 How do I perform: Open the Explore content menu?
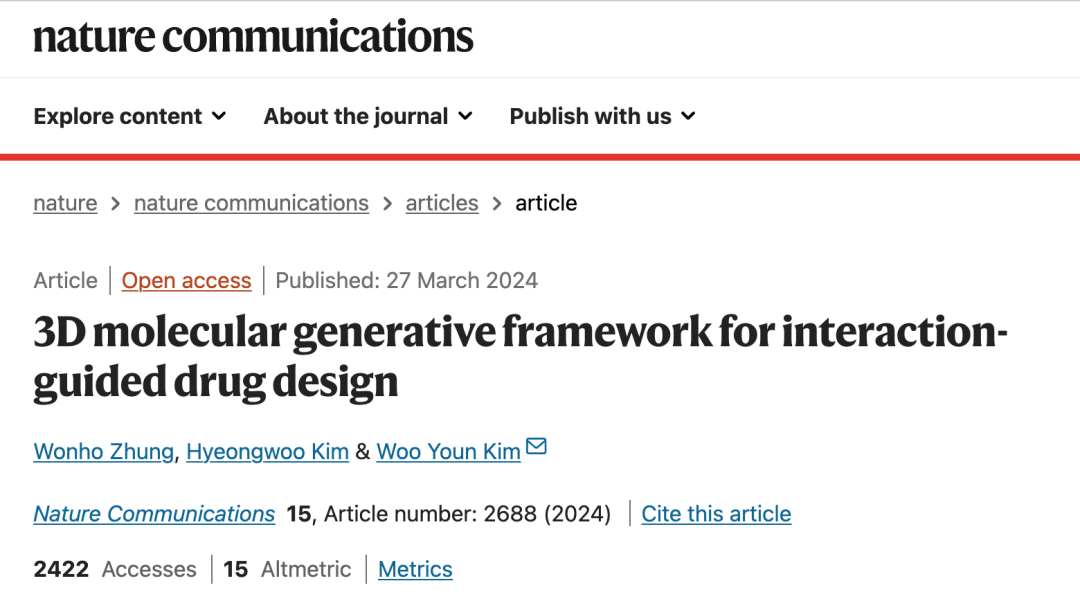coord(129,116)
